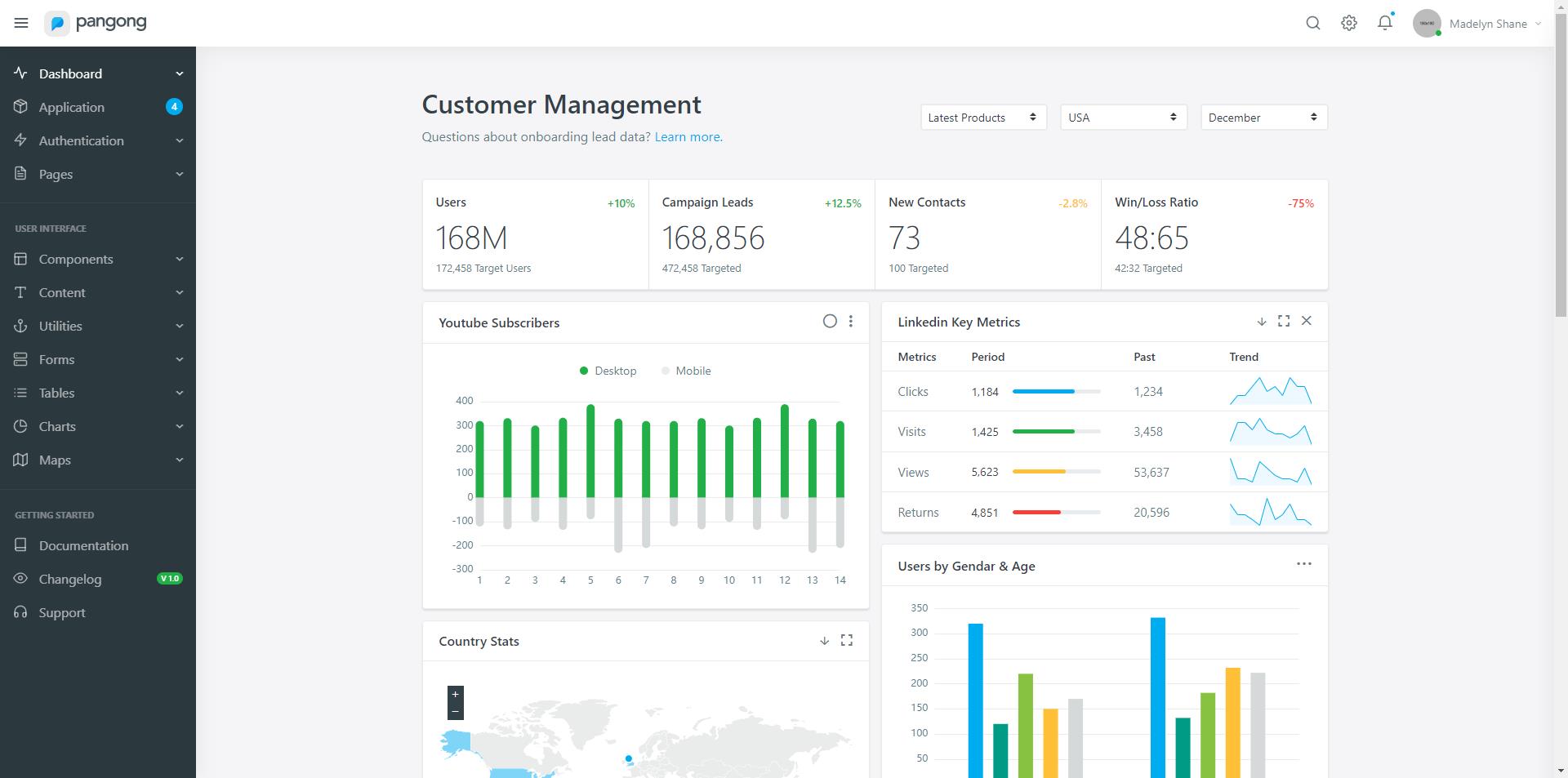
Task: Collapse the Linkedin Key Metrics card
Action: tap(1262, 322)
